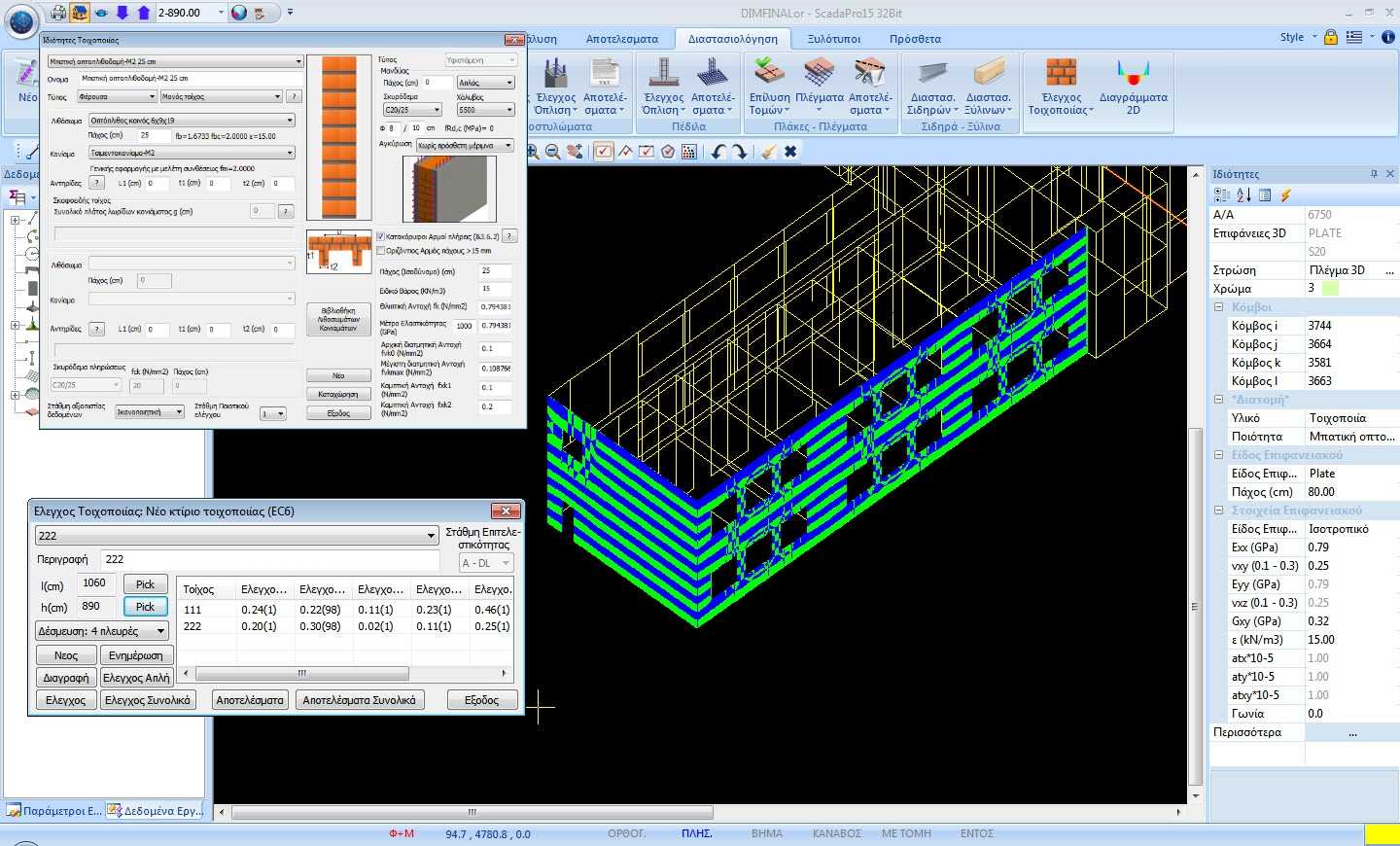Collapse the Κόμβοι properties group

(1219, 307)
